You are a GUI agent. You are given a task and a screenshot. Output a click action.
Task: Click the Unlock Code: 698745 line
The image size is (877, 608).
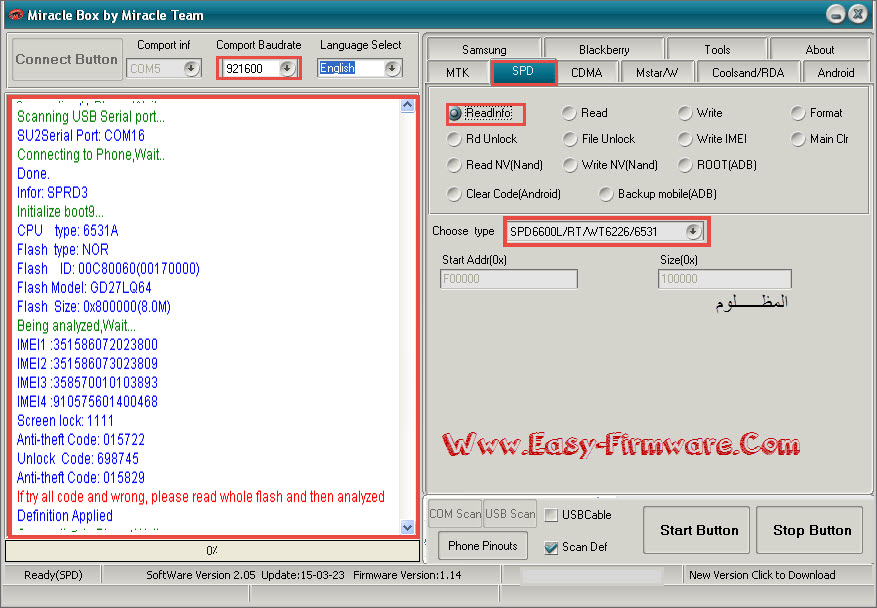tap(78, 459)
